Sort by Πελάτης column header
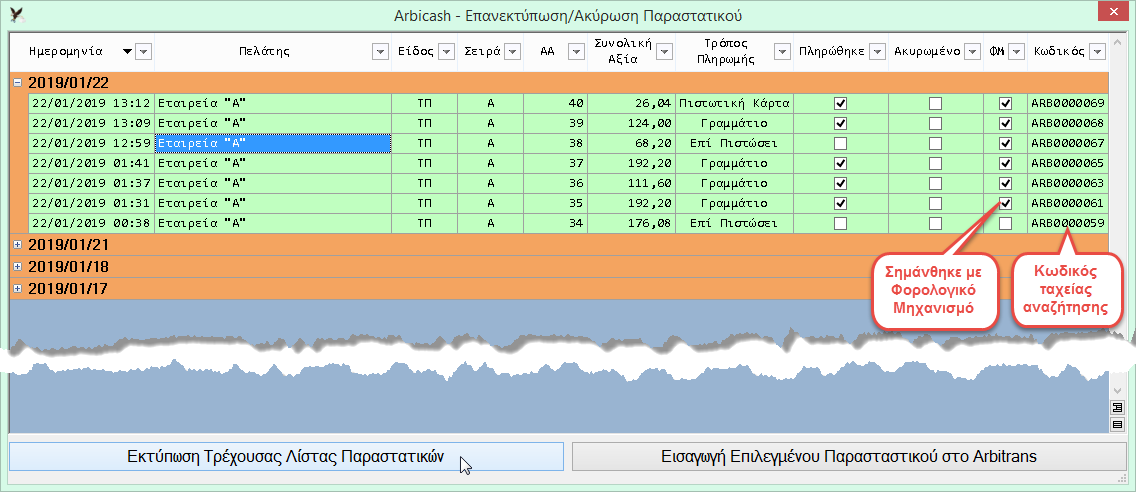This screenshot has width=1136, height=492. [x=264, y=51]
